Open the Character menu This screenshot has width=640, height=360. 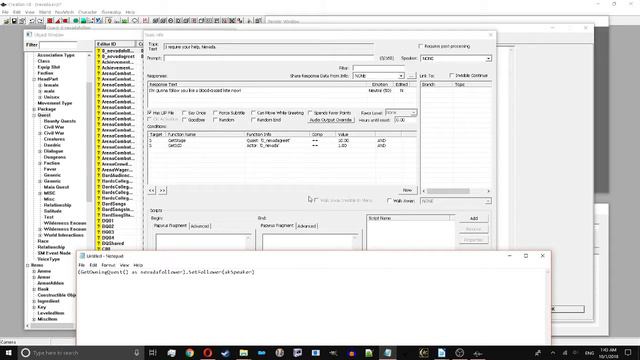[87, 12]
